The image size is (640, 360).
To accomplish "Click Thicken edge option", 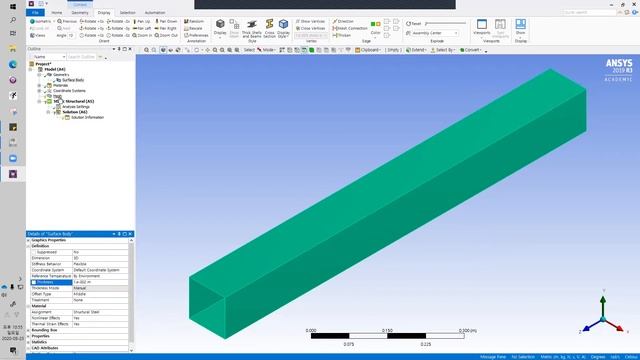I will (342, 35).
